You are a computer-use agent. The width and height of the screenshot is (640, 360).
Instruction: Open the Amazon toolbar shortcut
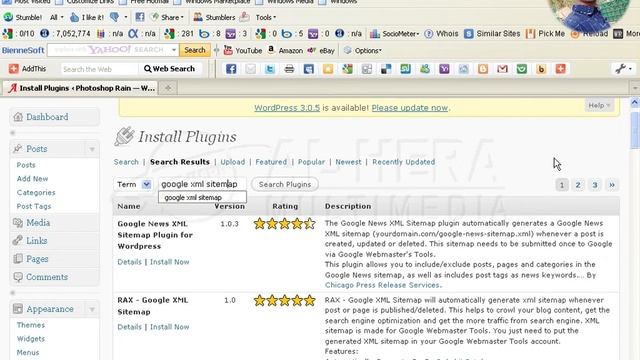pyautogui.click(x=285, y=51)
